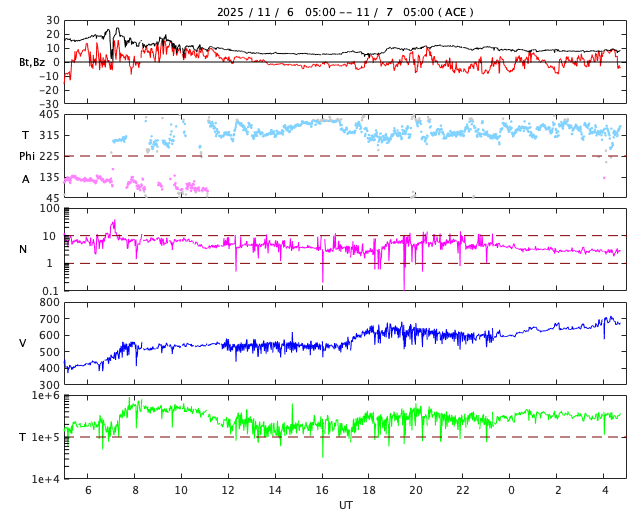Screen dimensions: 640x512
Task: Click the 300 value on the velocity axis
Action: (x=49, y=384)
